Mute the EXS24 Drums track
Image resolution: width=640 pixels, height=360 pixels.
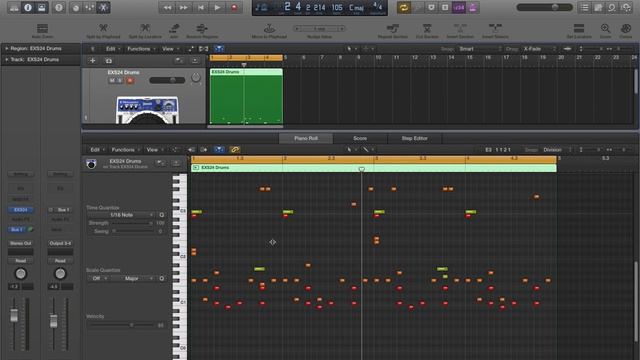point(112,80)
